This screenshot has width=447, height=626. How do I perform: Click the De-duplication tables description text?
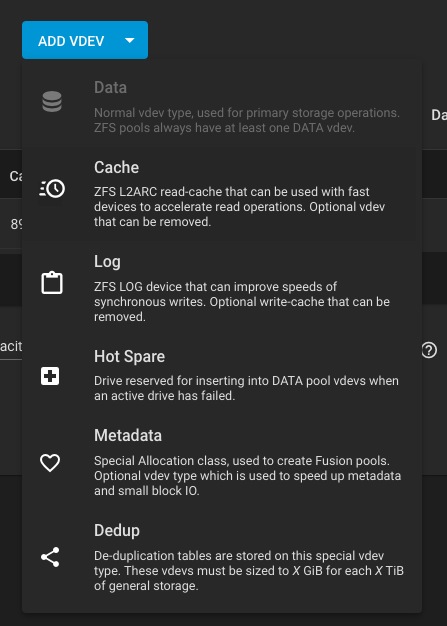click(x=249, y=571)
